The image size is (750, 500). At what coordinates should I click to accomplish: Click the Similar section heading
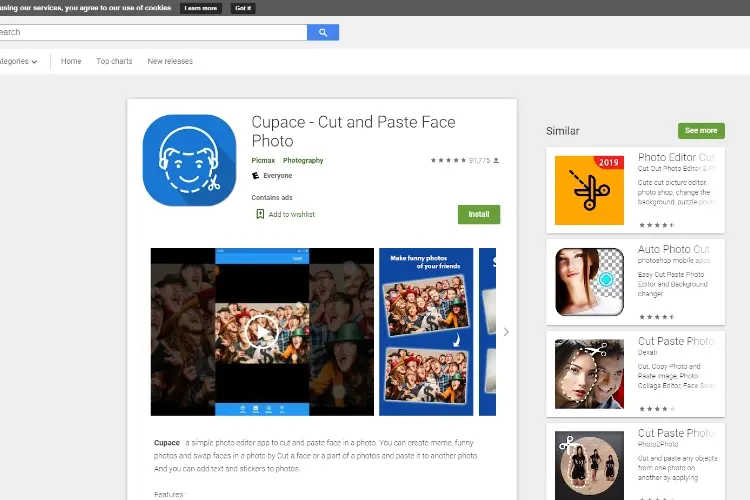[562, 131]
